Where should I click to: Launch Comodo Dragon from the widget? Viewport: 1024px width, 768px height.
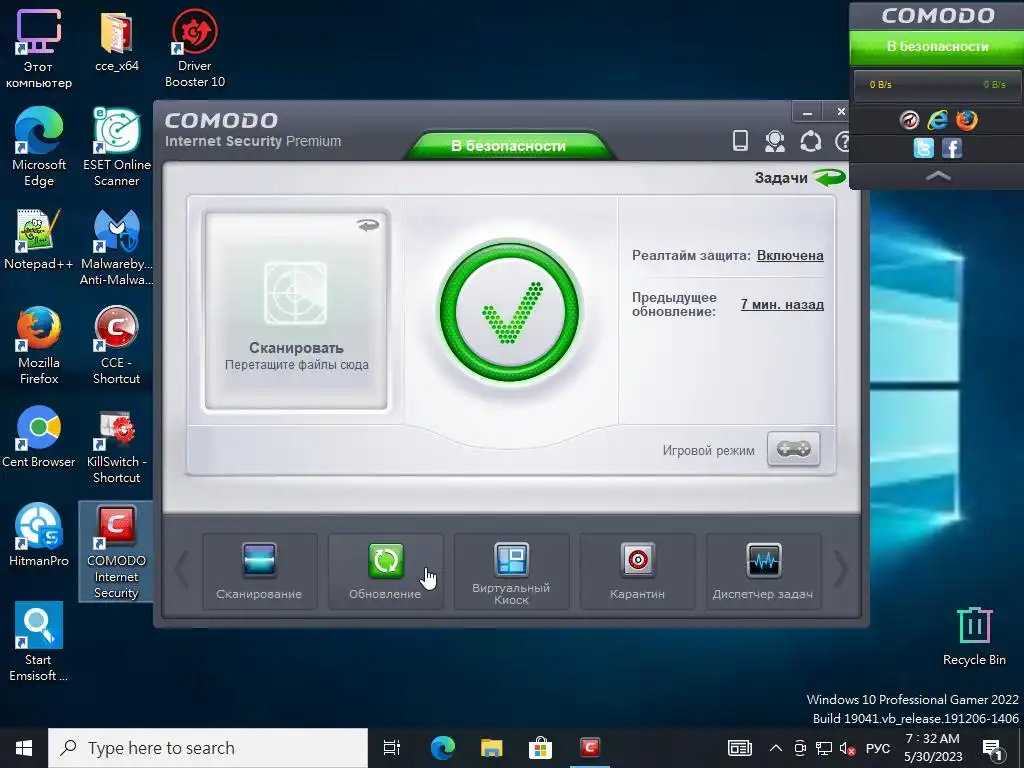[909, 120]
